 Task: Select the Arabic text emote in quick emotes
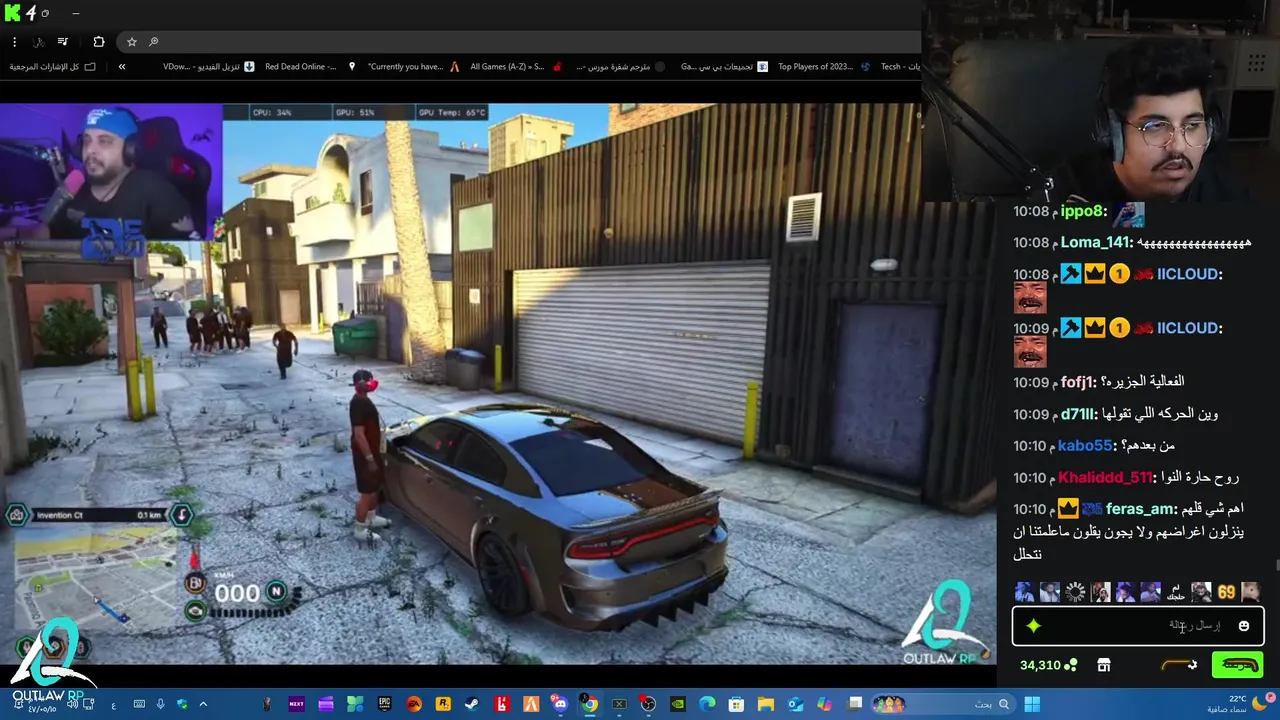[x=1176, y=592]
